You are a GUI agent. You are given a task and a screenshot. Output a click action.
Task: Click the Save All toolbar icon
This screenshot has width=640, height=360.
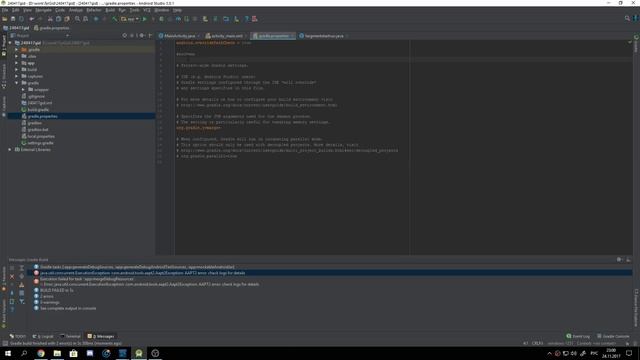(x=13, y=19)
